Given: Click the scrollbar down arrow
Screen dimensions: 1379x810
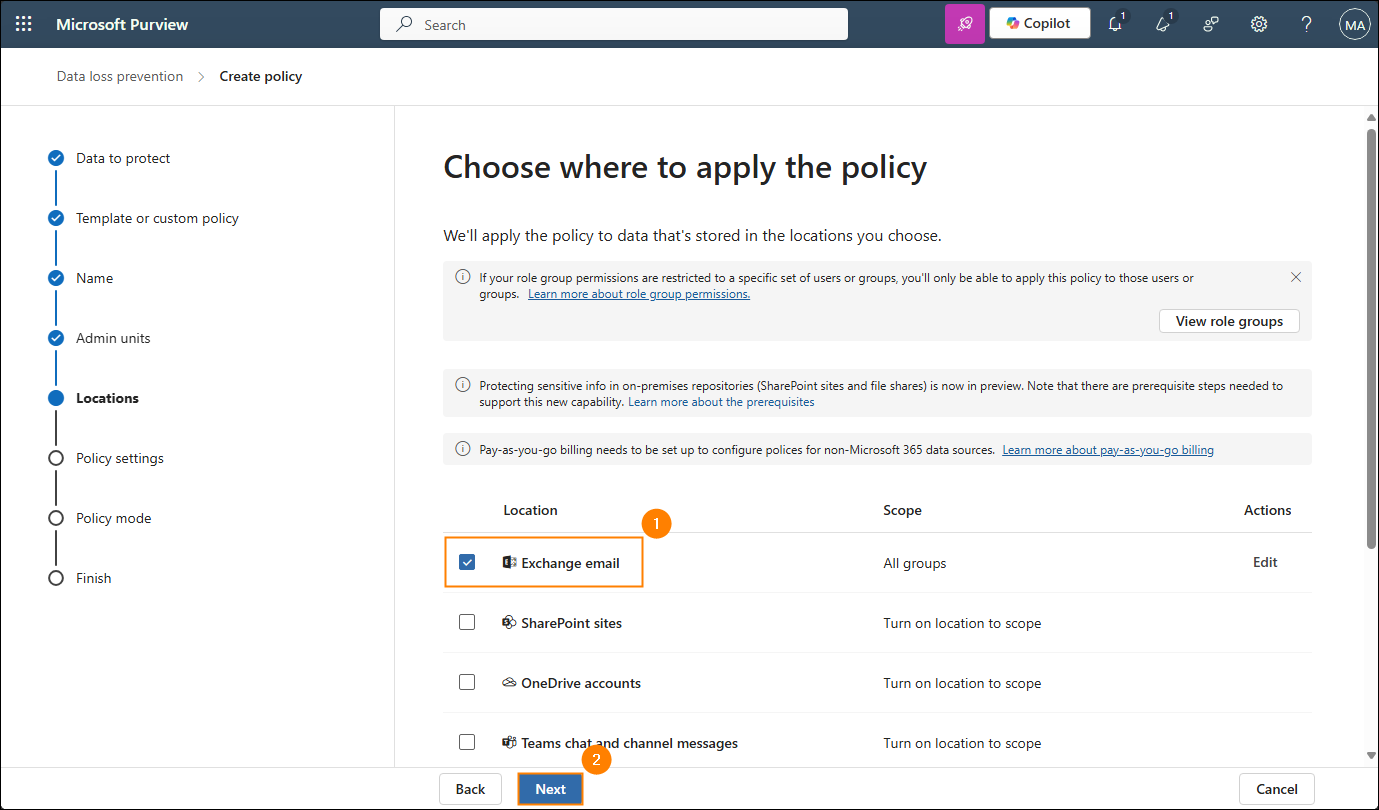Looking at the screenshot, I should (x=1371, y=755).
